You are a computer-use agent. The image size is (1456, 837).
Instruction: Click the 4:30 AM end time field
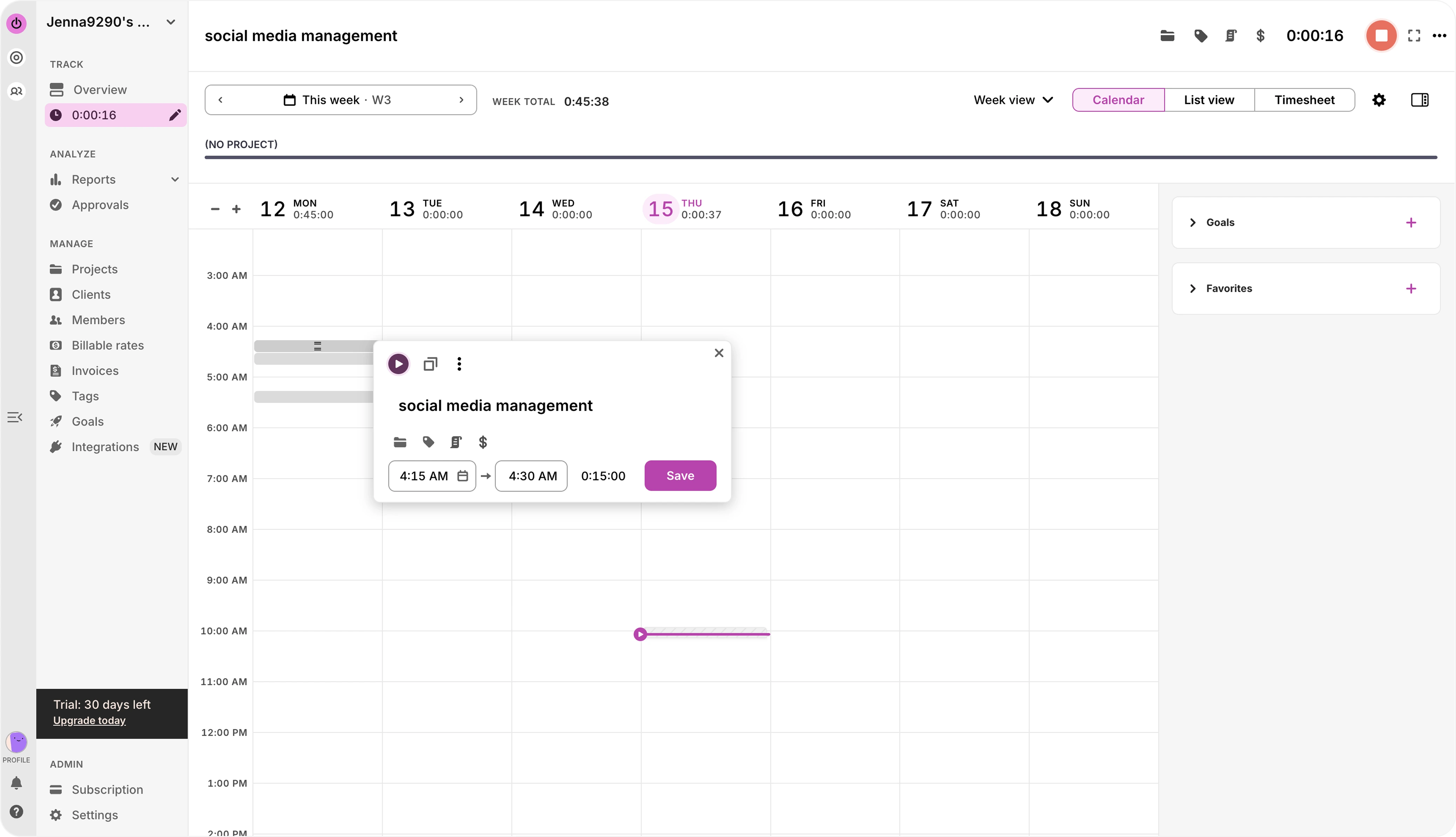click(x=532, y=476)
